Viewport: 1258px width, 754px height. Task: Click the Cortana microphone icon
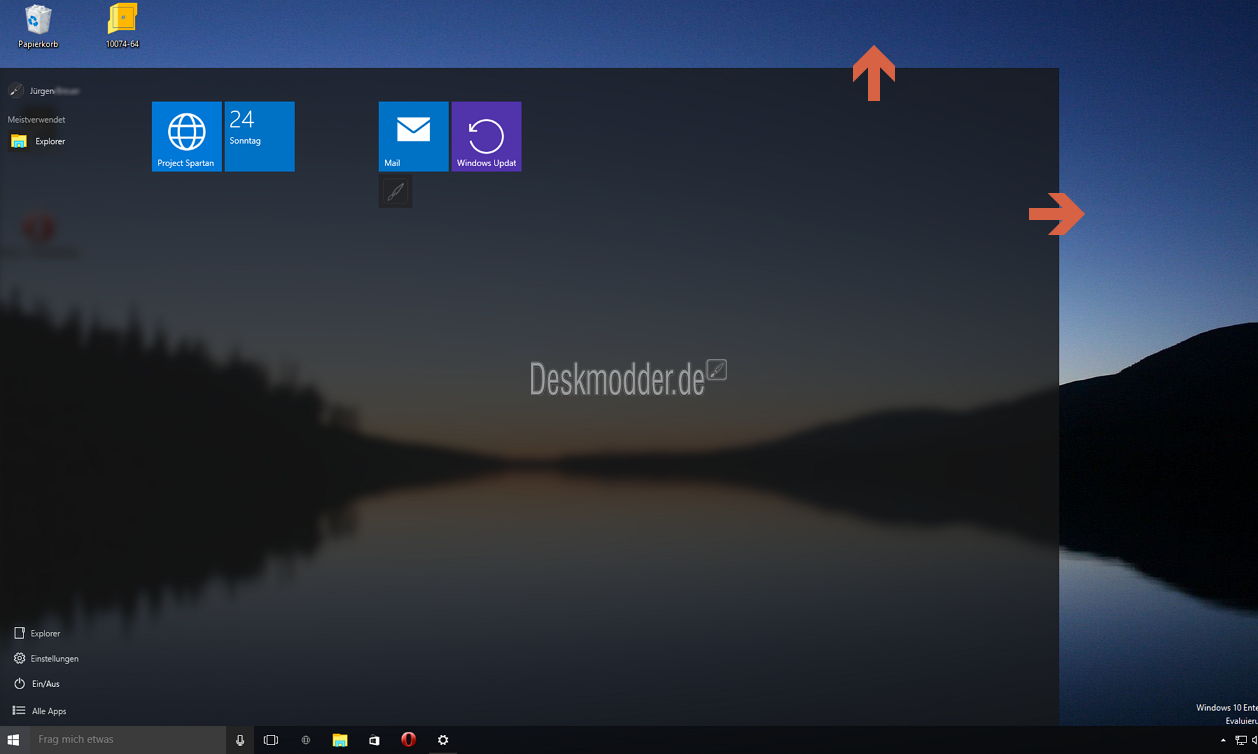(240, 740)
